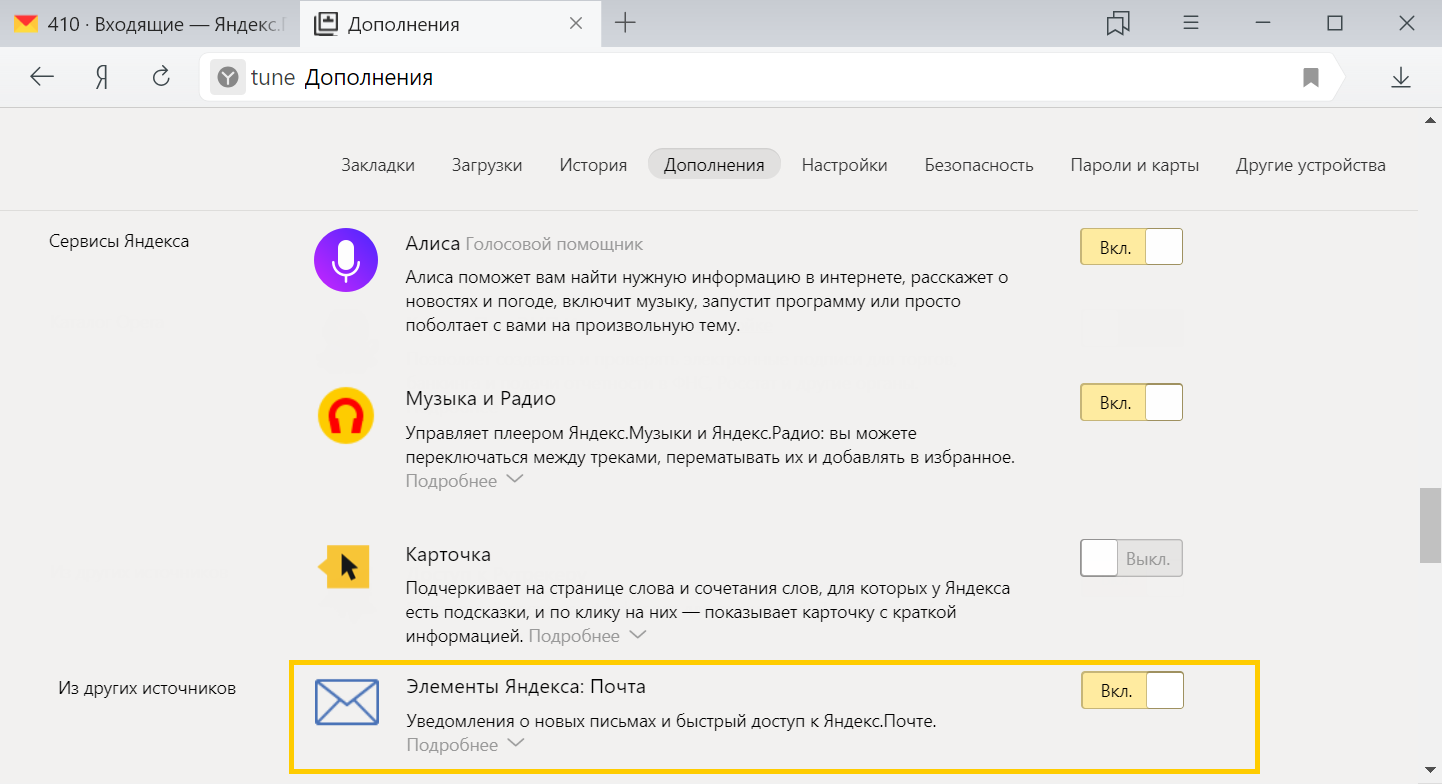Click the Алиса extension title
Viewport: 1442px width, 784px height.
coord(433,244)
